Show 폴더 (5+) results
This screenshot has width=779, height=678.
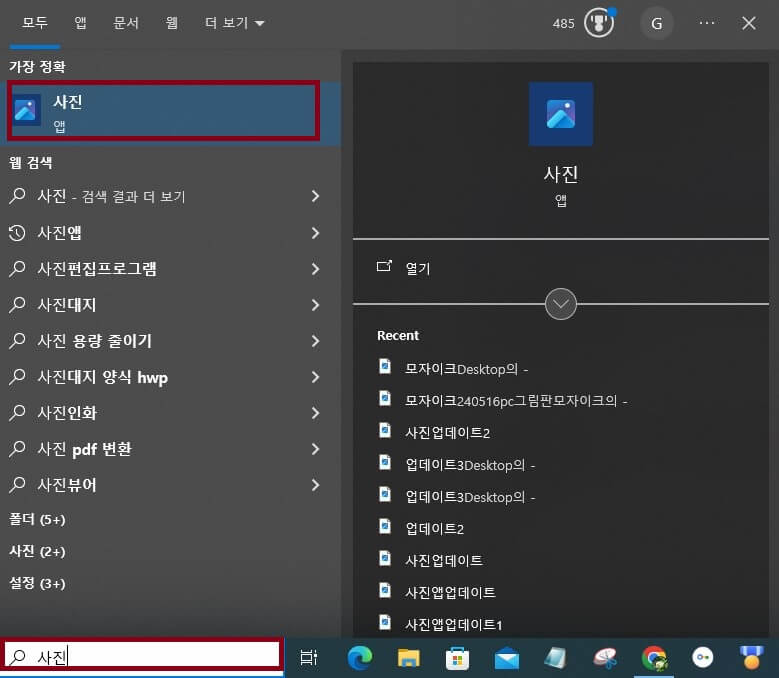point(37,520)
